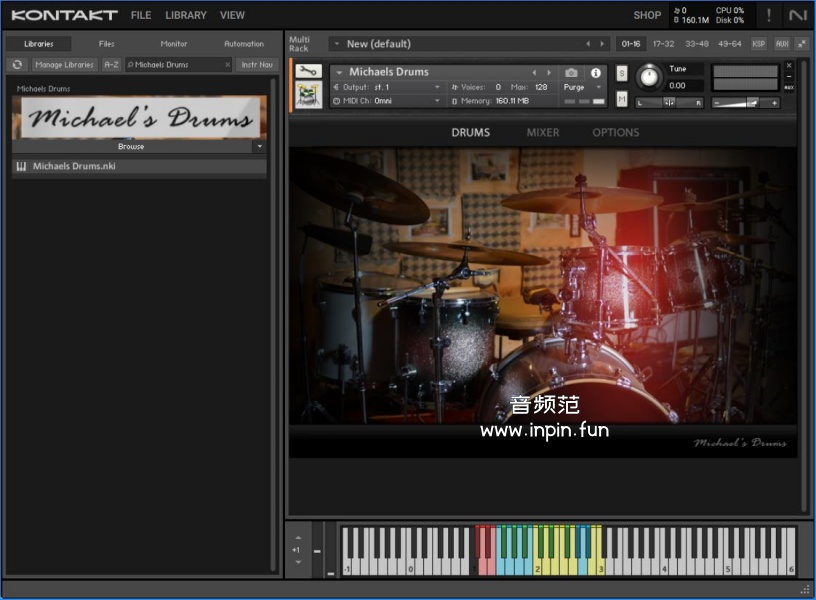Viewport: 816px width, 600px height.
Task: Load the Michaels Drums.nki file
Action: tap(74, 167)
